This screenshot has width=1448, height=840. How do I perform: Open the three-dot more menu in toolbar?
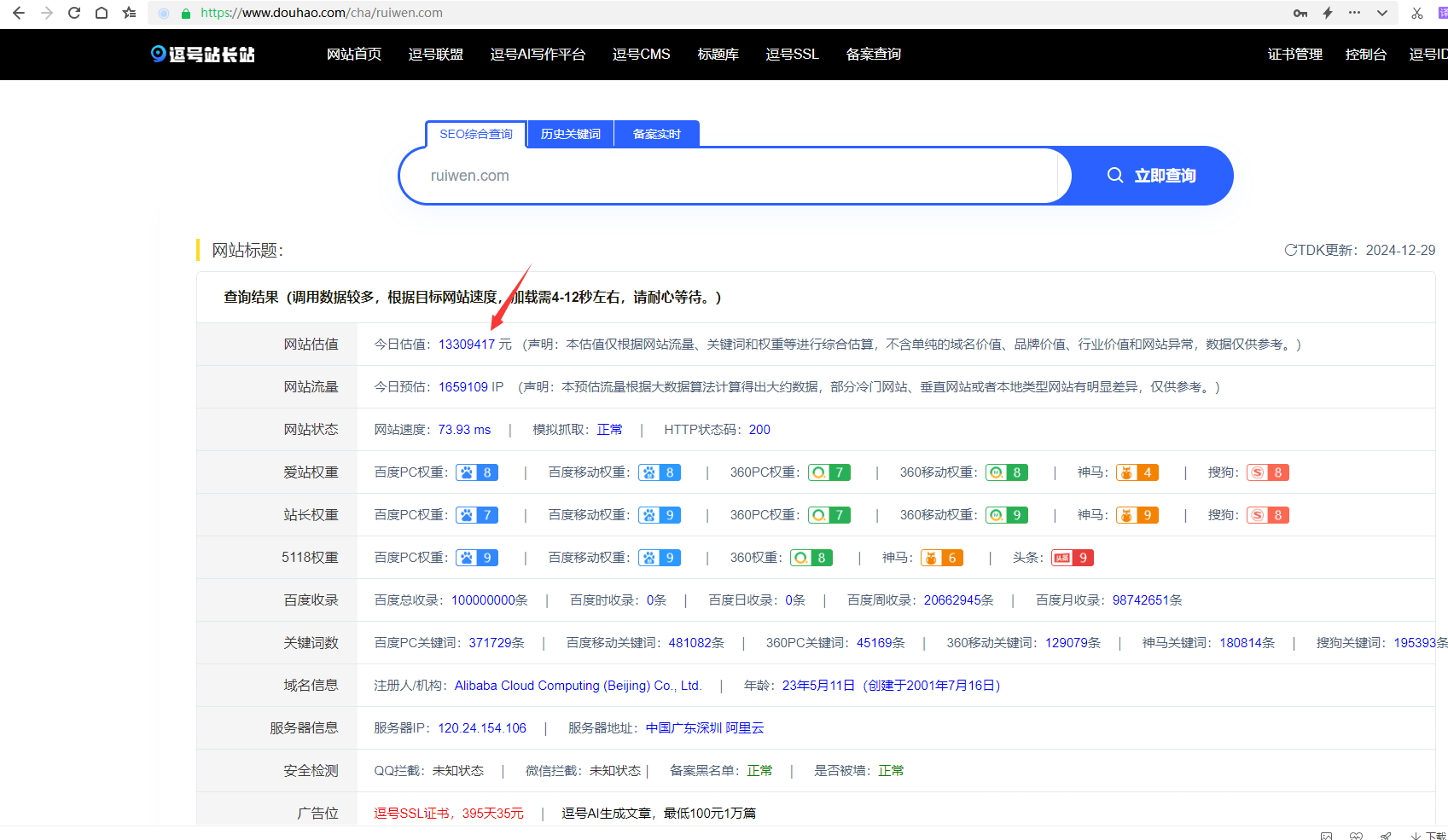pyautogui.click(x=1355, y=13)
